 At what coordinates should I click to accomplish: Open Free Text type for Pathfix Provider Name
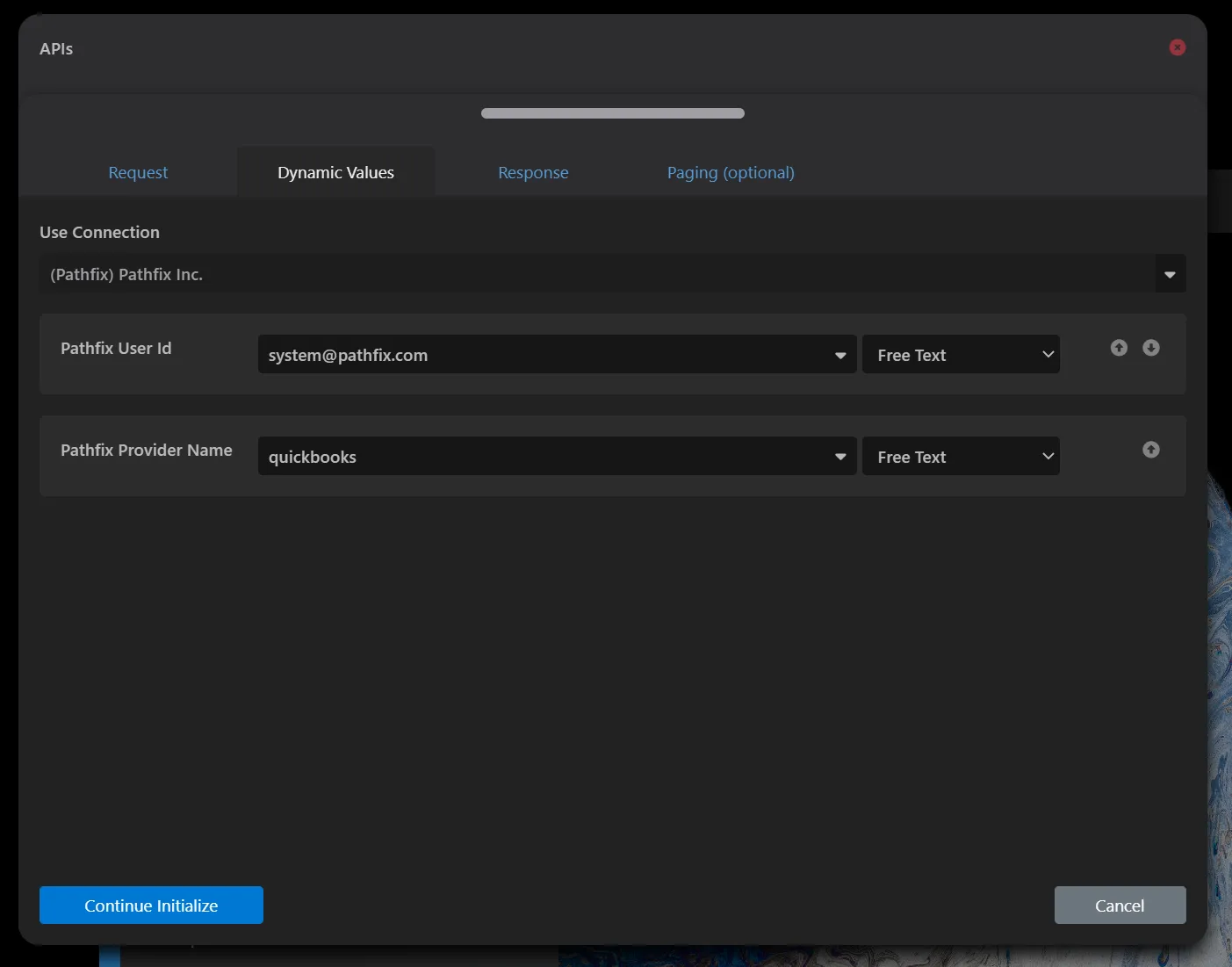coord(961,457)
